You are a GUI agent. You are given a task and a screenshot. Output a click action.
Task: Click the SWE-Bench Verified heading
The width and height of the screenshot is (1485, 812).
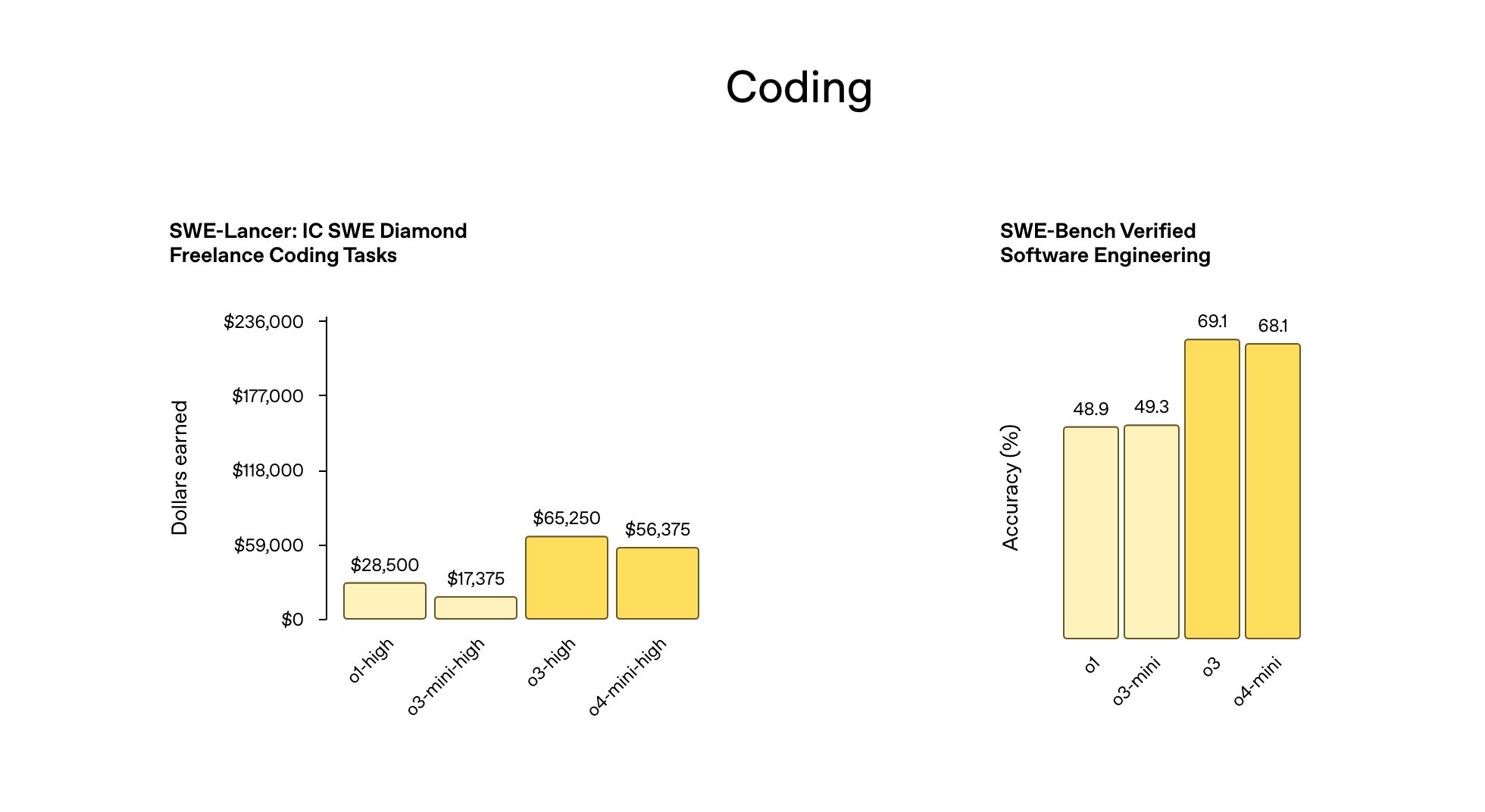click(1105, 243)
